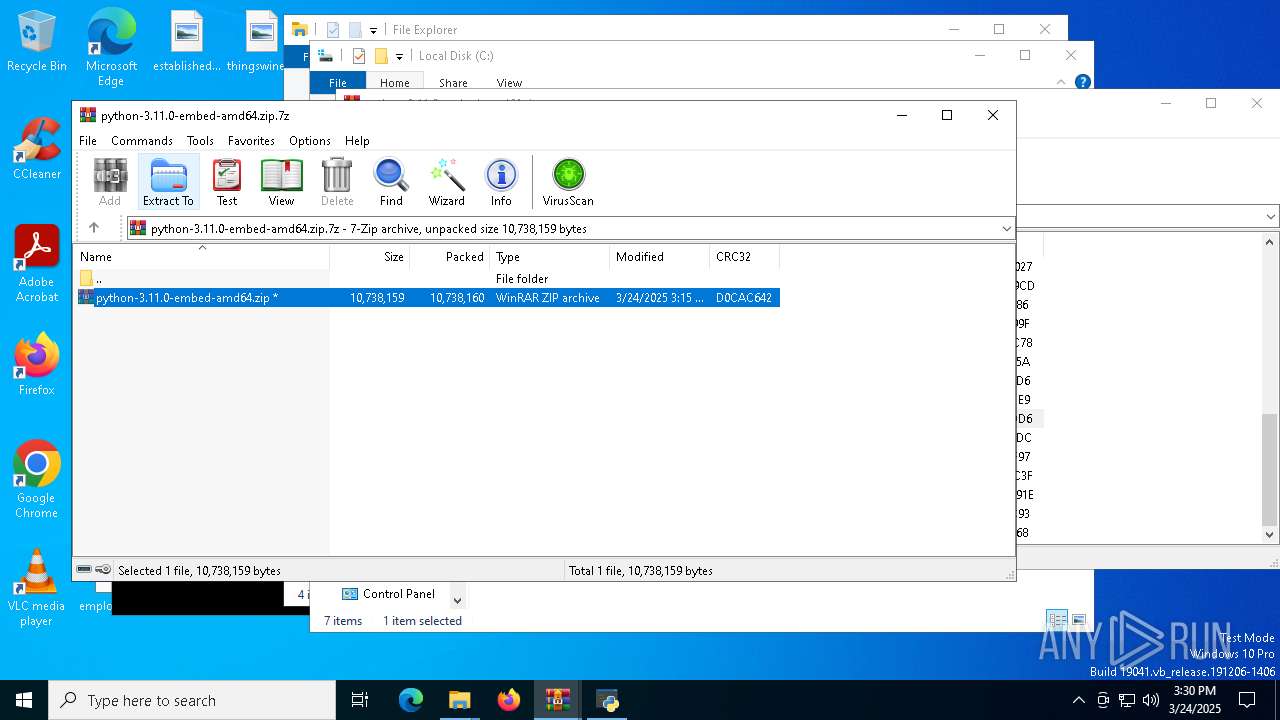Click the taskbar search box
1280x720 pixels.
(x=192, y=700)
